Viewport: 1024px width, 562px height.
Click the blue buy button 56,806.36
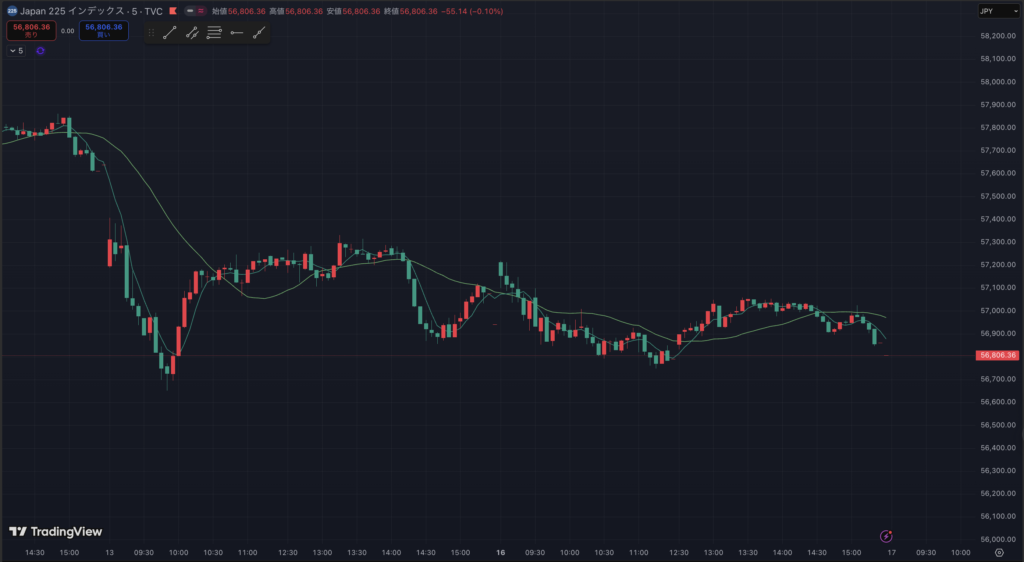[x=104, y=31]
